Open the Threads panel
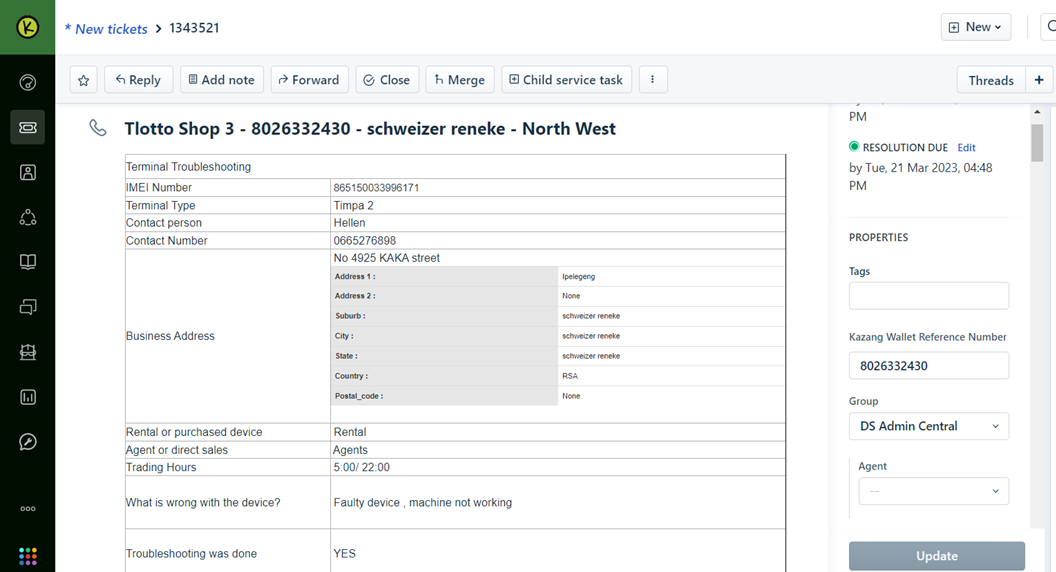This screenshot has width=1056, height=572. tap(991, 80)
